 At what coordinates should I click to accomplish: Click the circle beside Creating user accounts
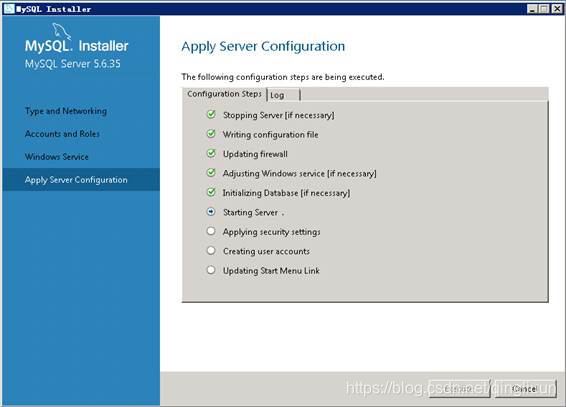(211, 250)
